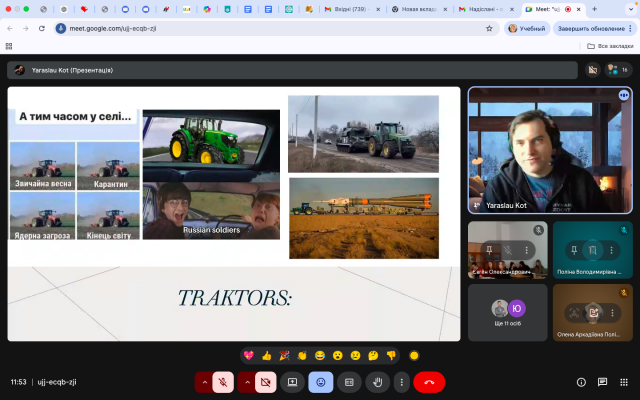Unmute the microphone in the call bar
The height and width of the screenshot is (400, 640).
[224, 382]
